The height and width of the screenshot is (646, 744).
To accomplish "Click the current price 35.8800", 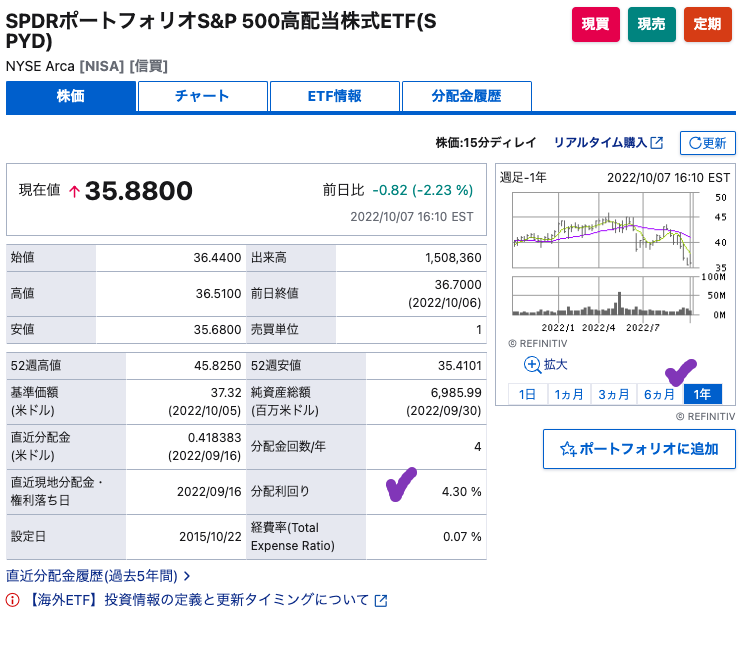I will [139, 191].
